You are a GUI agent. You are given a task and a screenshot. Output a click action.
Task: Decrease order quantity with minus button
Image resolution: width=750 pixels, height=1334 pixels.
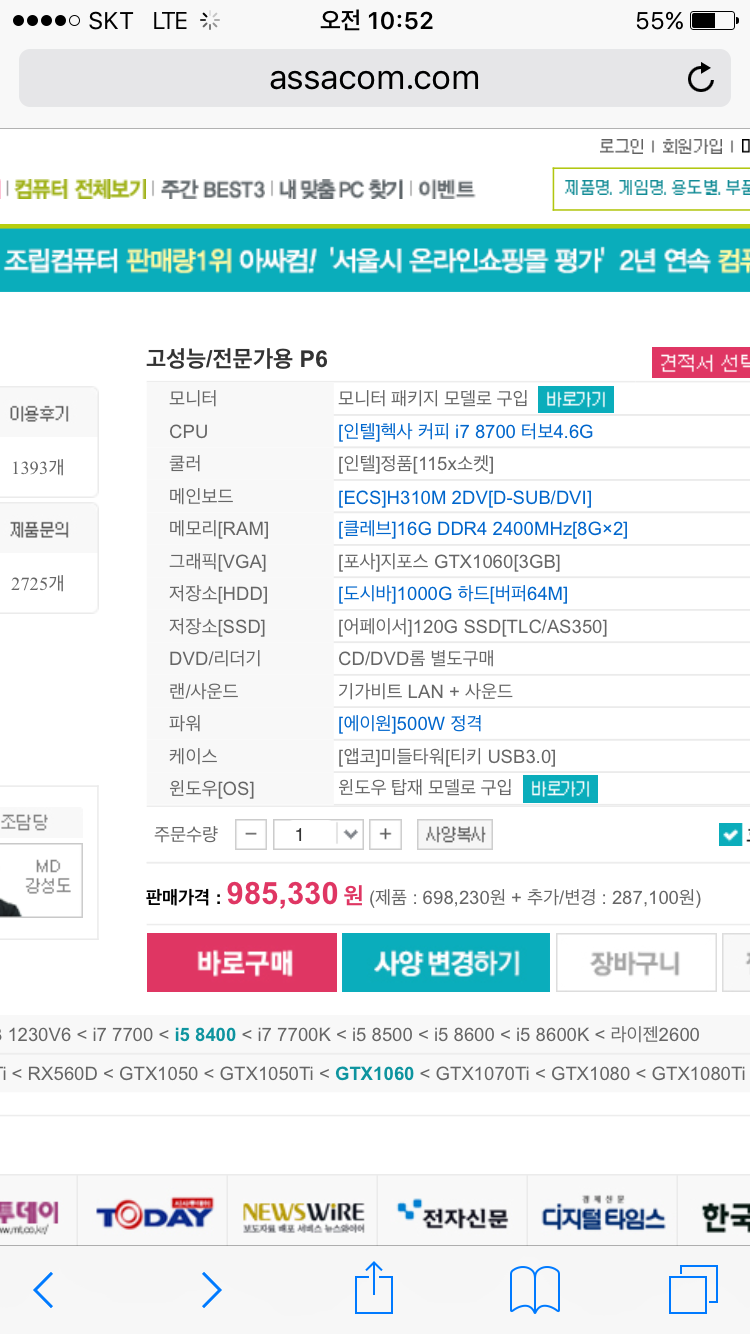(251, 834)
